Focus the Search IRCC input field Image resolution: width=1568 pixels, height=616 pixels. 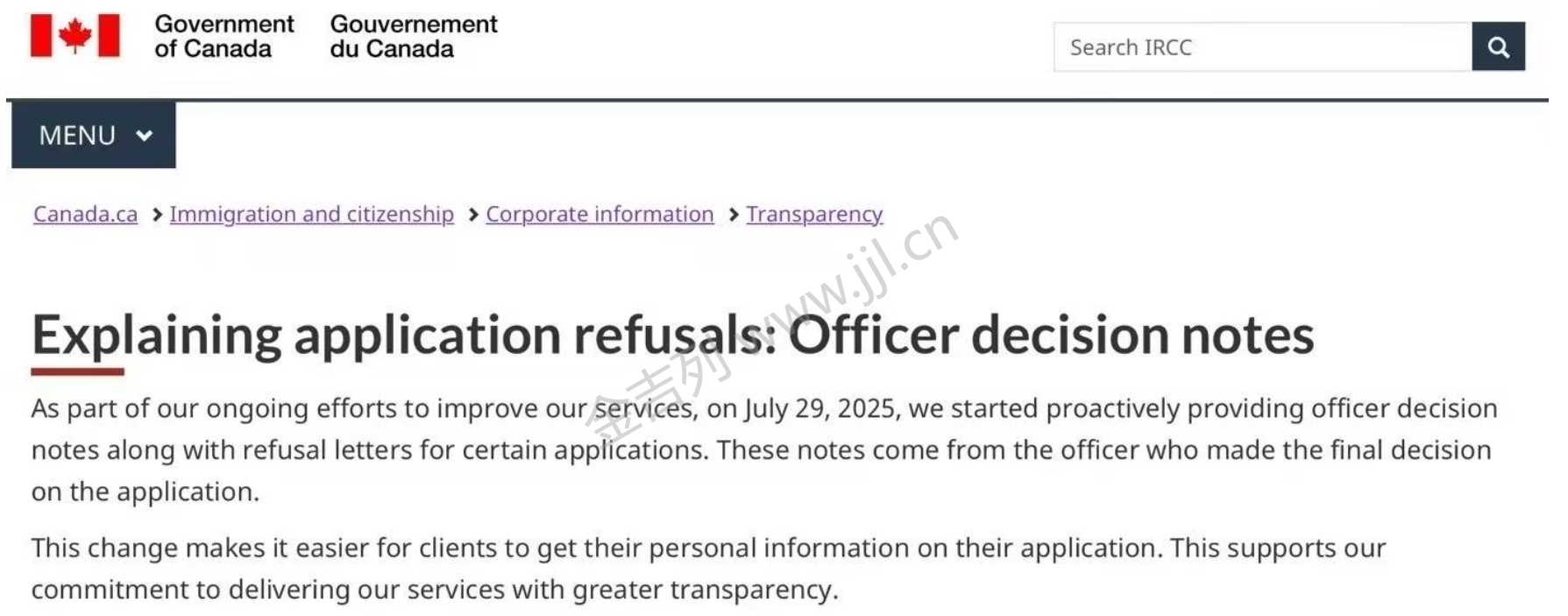[x=1262, y=47]
